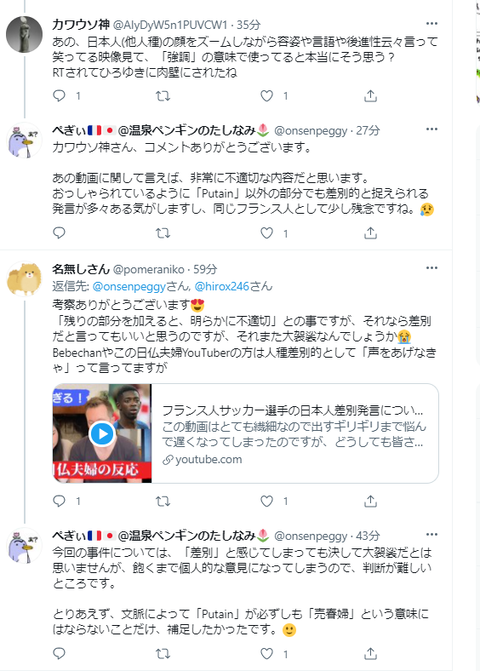Reply to ぺぎぃ's 43分 tweet
The width and height of the screenshot is (480, 671).
[59, 653]
